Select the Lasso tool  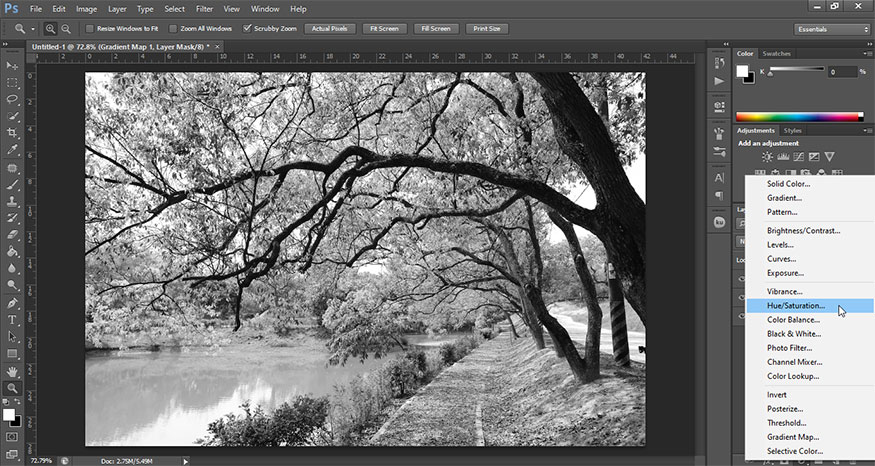(x=12, y=99)
